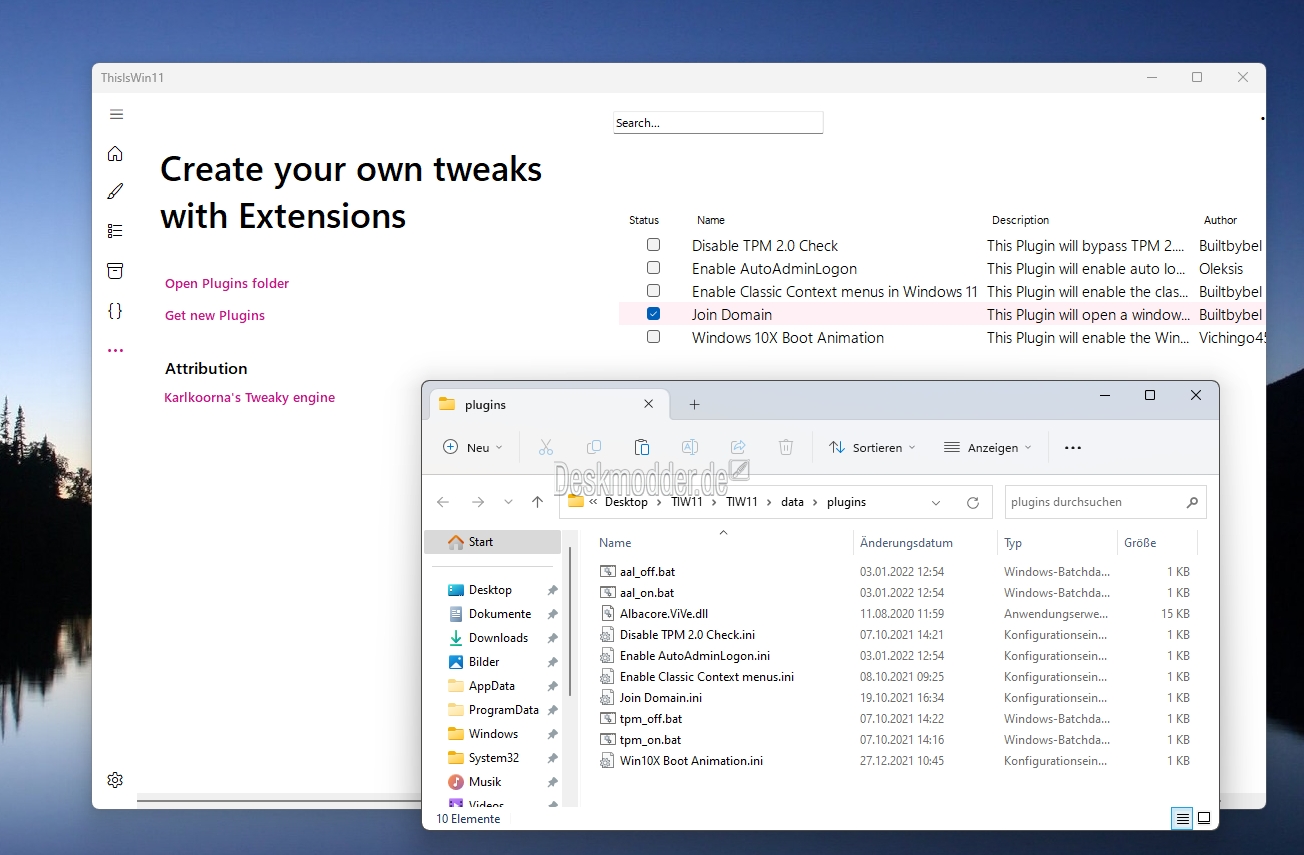
Task: Open the hamburger menu in ThisIsWin11
Action: point(116,114)
